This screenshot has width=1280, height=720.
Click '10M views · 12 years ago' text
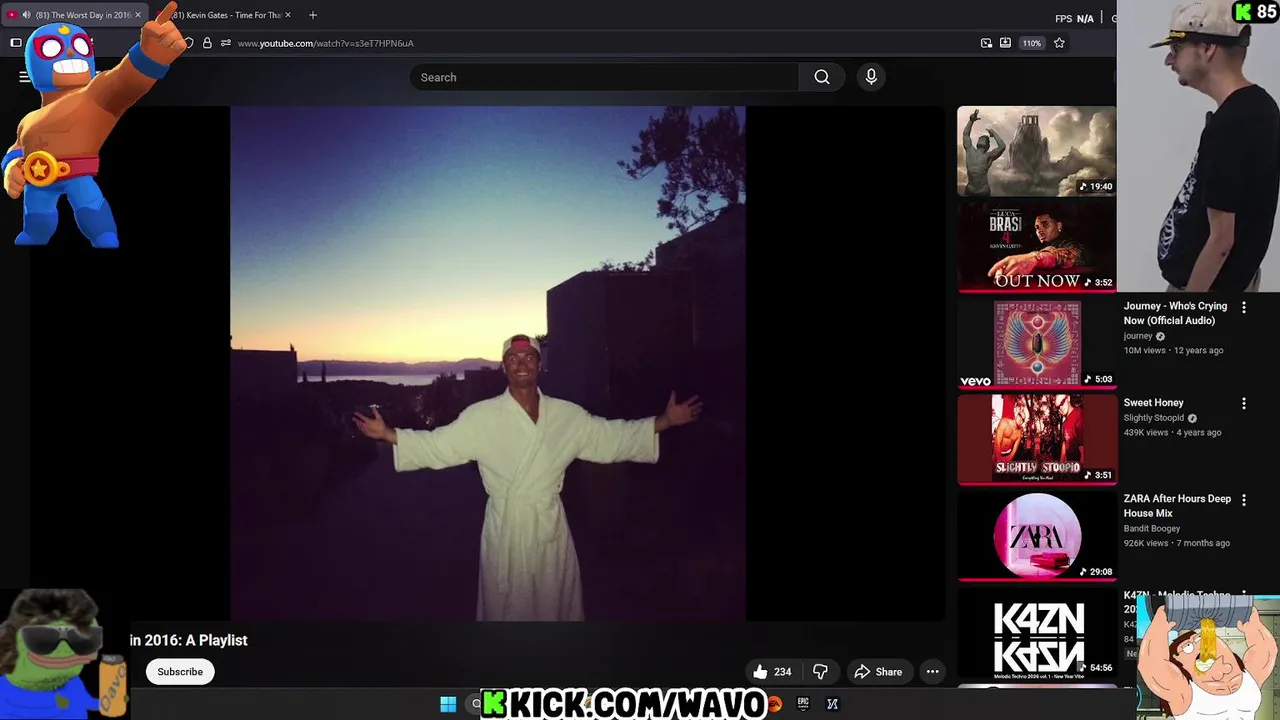click(x=1173, y=351)
